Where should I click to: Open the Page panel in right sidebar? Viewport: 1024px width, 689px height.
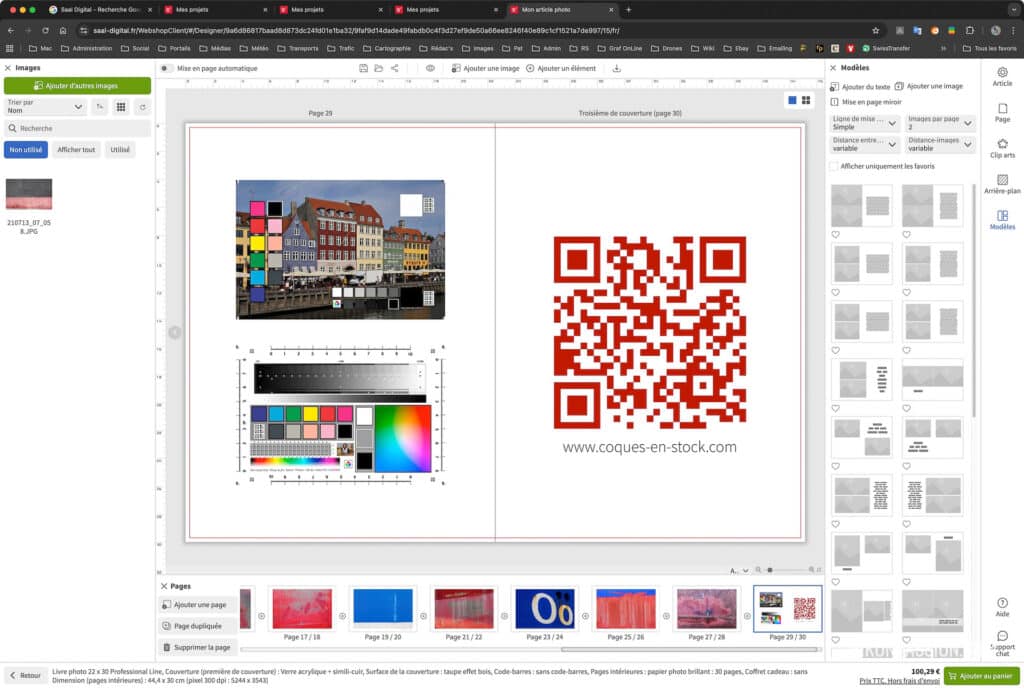click(x=1002, y=112)
